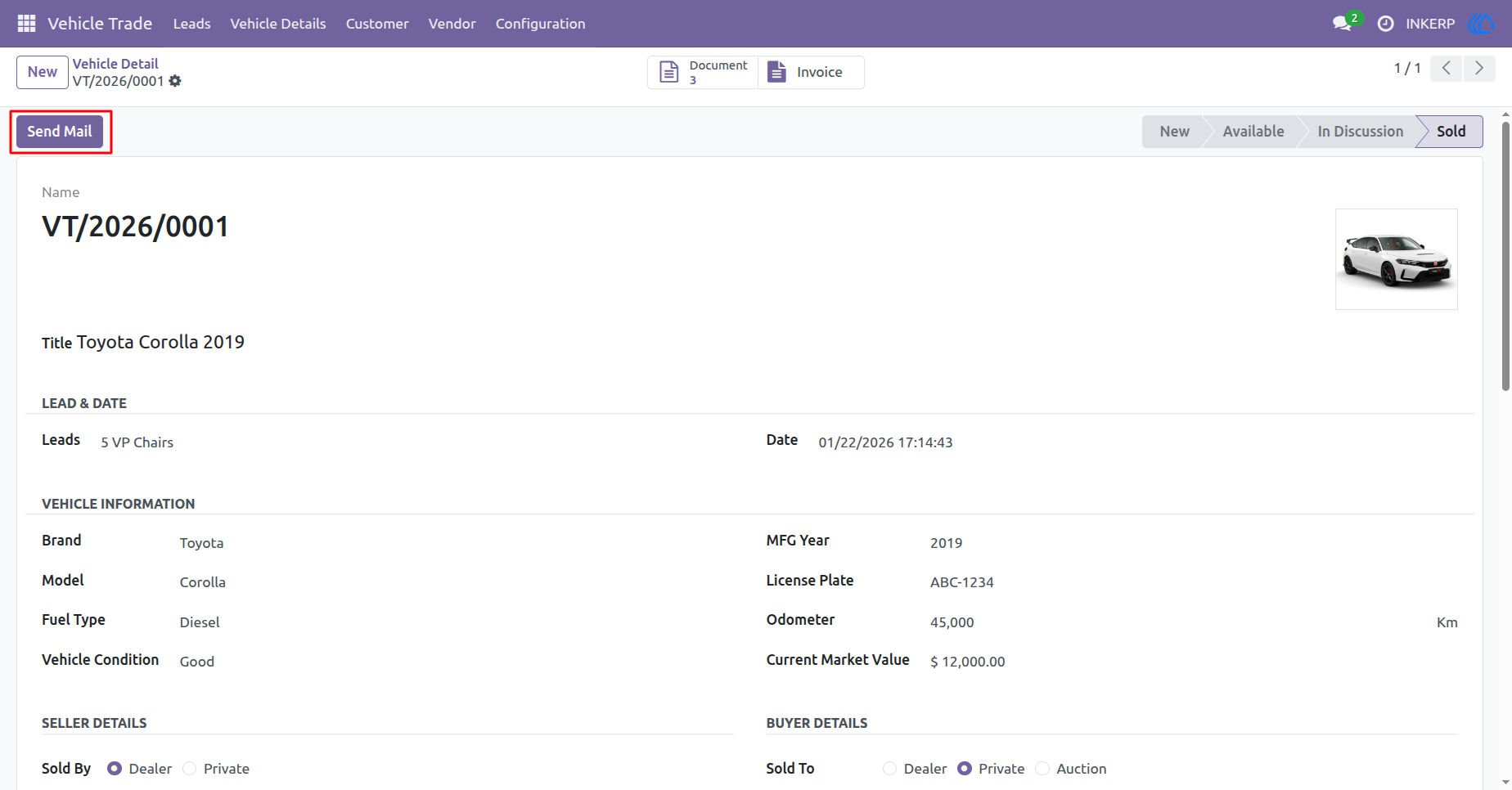Click the Send Mail button

click(60, 132)
